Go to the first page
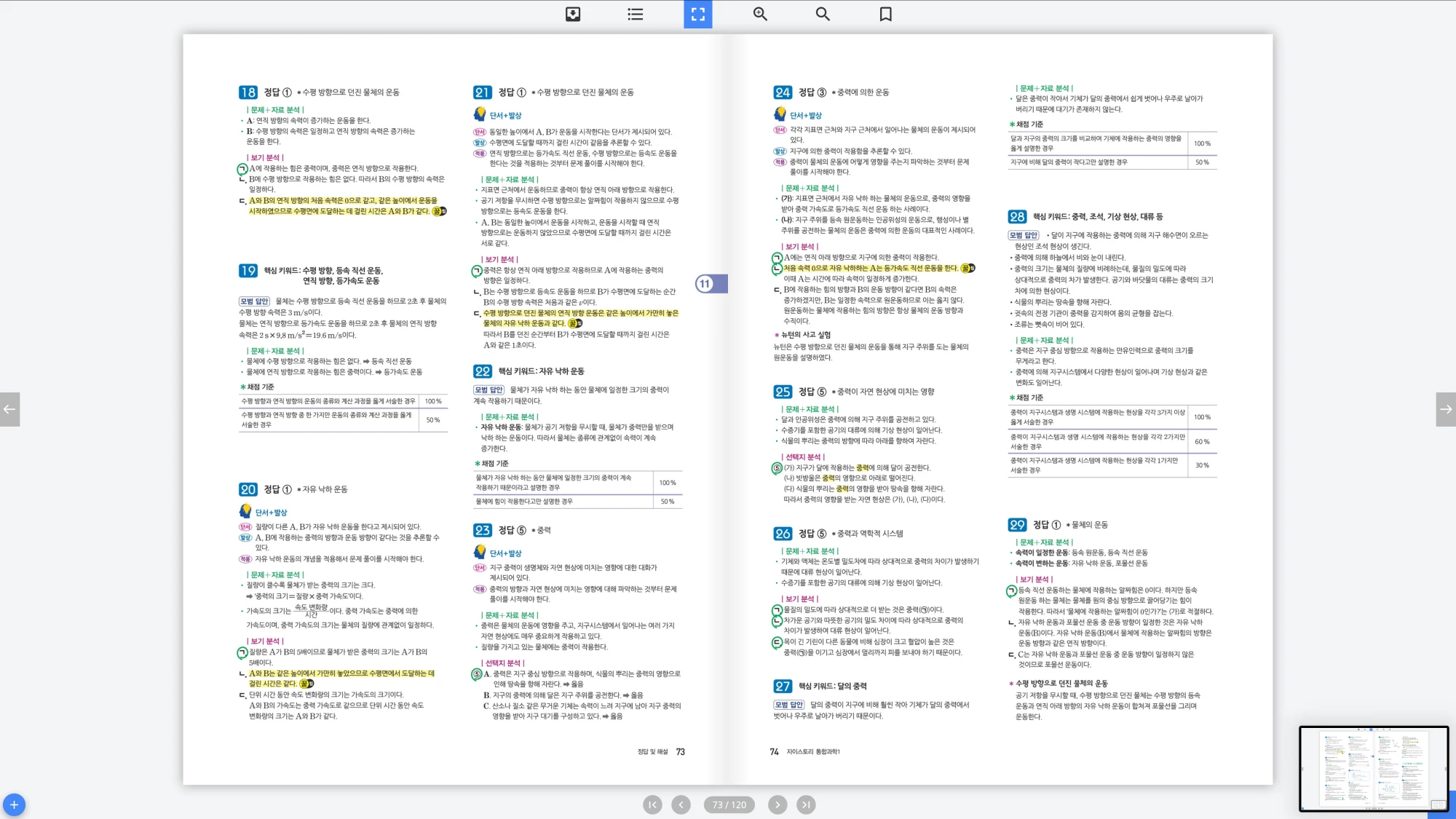 [x=652, y=804]
